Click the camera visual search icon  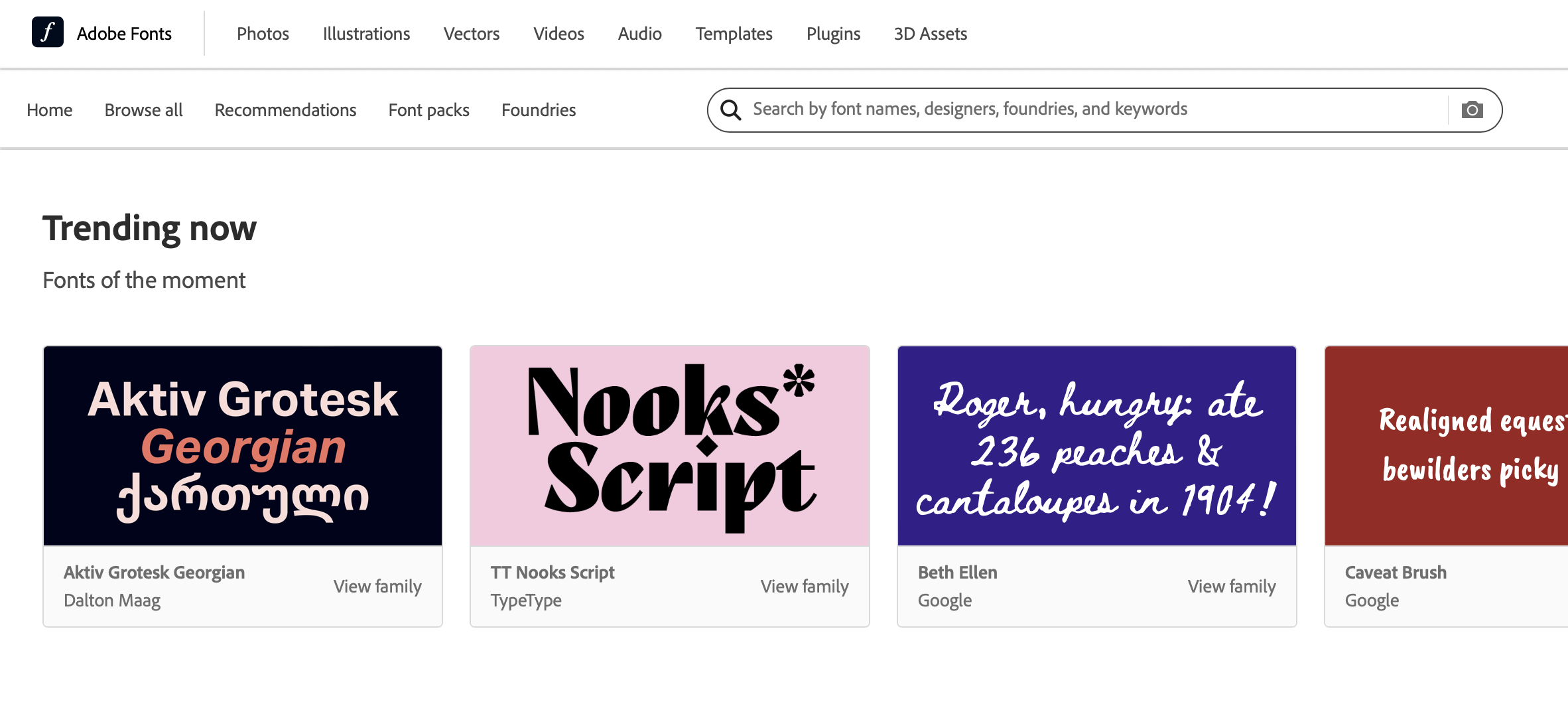tap(1472, 109)
